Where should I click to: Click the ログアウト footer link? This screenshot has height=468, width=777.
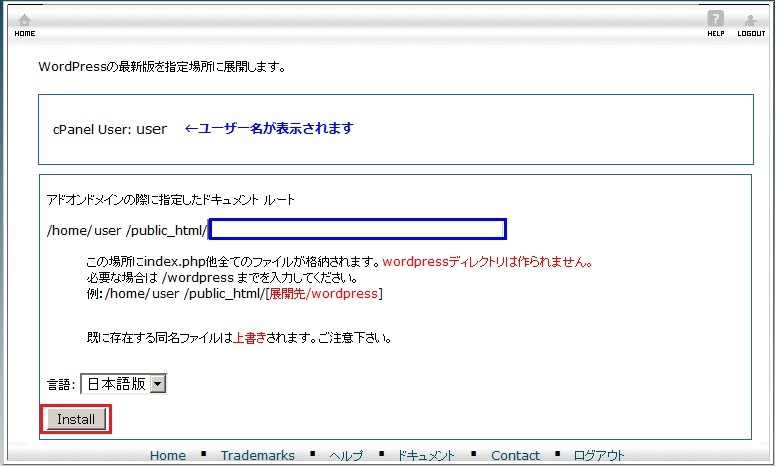[x=599, y=455]
